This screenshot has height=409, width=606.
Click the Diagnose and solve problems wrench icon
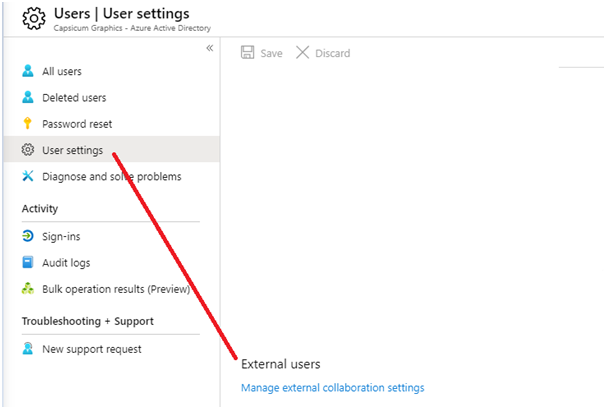pos(28,176)
